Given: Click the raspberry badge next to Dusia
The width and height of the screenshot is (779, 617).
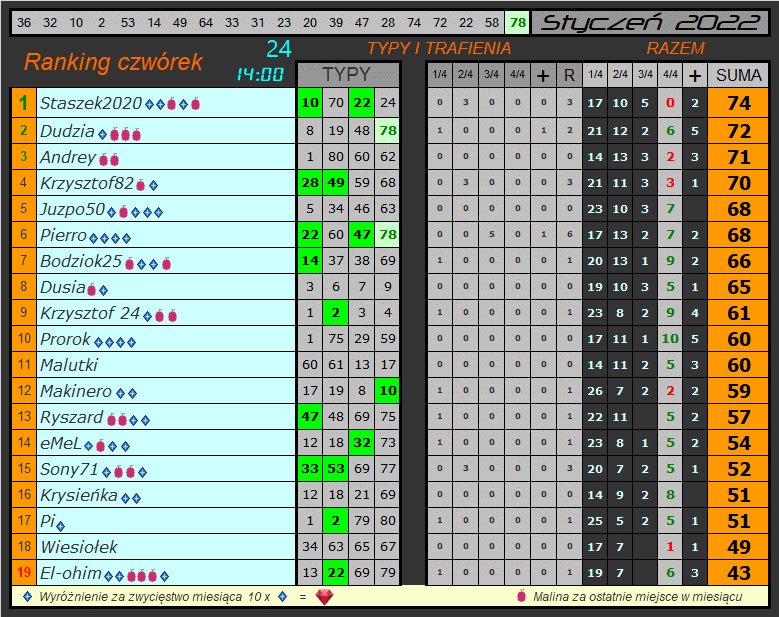Looking at the screenshot, I should click(x=91, y=290).
